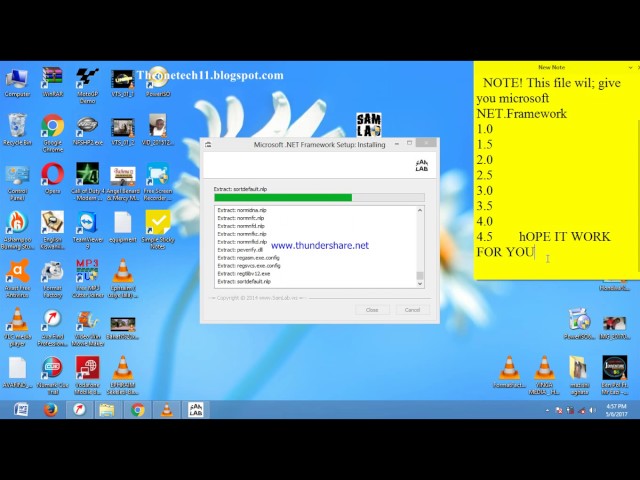Screen dimensions: 640x480
Task: Click the log row "Extract: regtlibv12.exe"
Action: [x=244, y=273]
